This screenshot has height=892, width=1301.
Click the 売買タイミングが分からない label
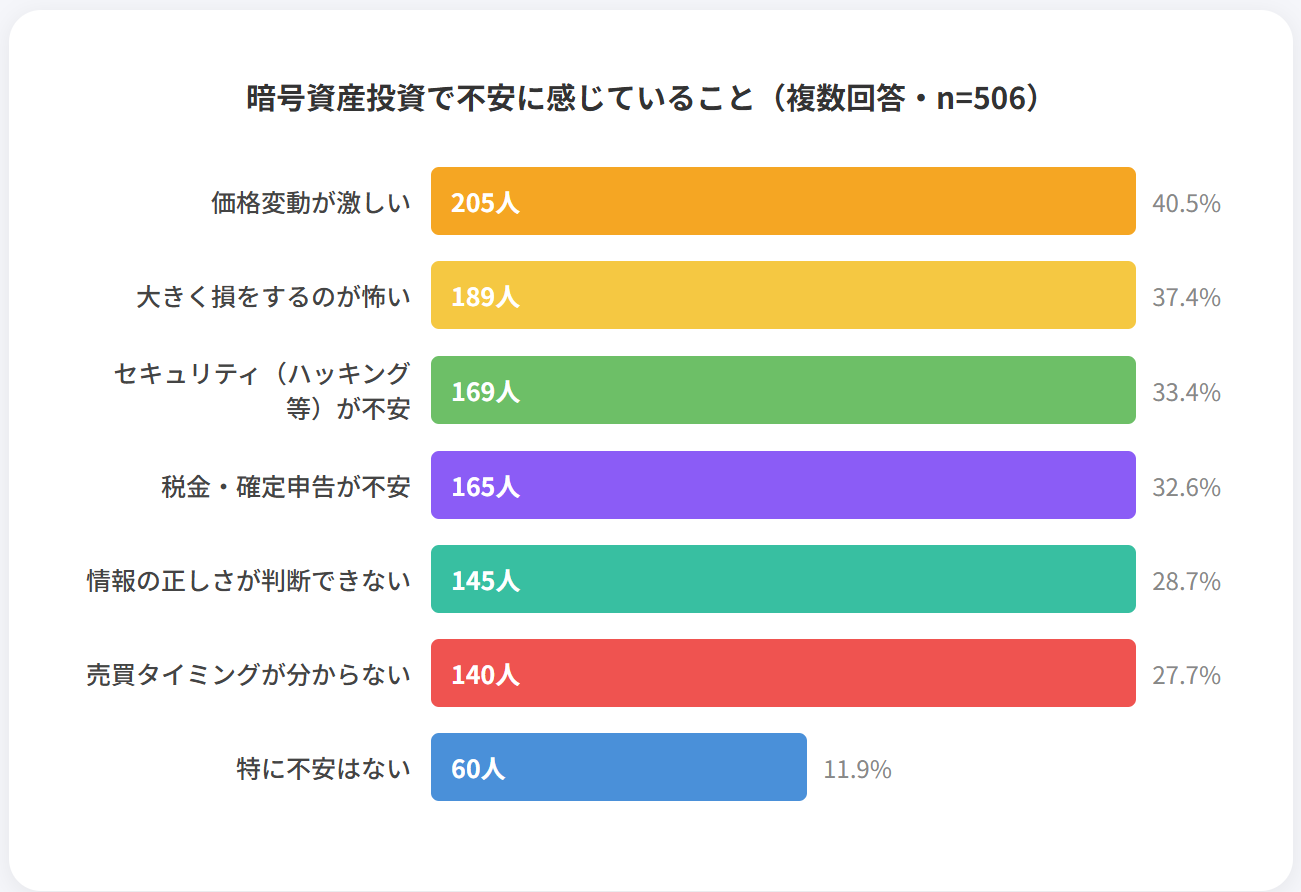pyautogui.click(x=249, y=675)
